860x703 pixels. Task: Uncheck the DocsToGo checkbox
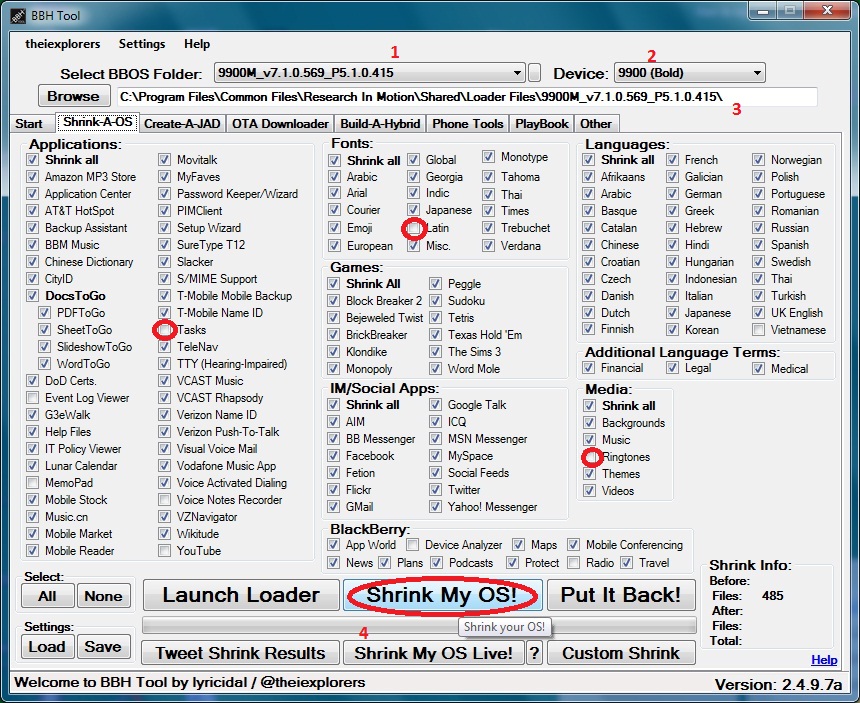tap(32, 296)
